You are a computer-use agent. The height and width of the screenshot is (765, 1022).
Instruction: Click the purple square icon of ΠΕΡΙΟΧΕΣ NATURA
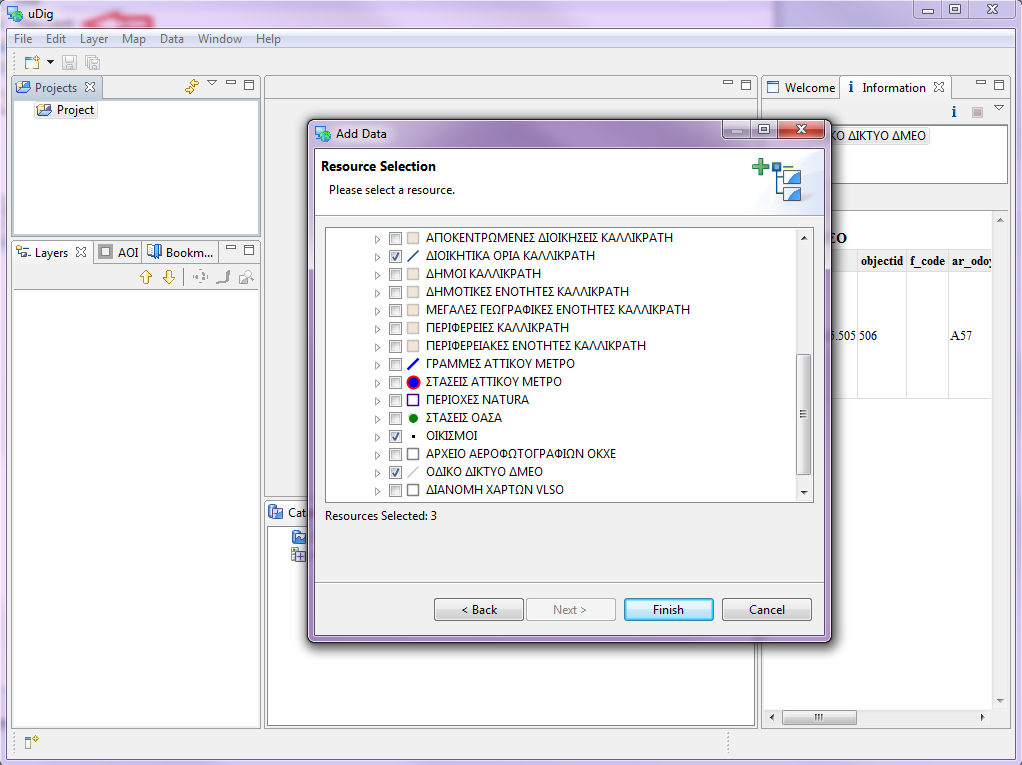tap(413, 400)
